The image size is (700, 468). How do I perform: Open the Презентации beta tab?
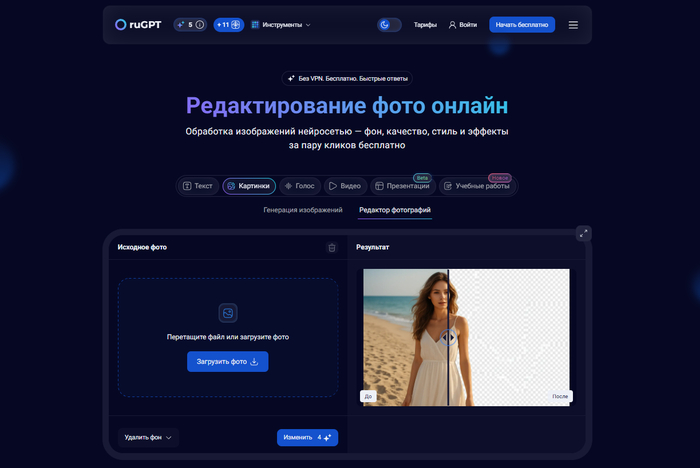(402, 186)
